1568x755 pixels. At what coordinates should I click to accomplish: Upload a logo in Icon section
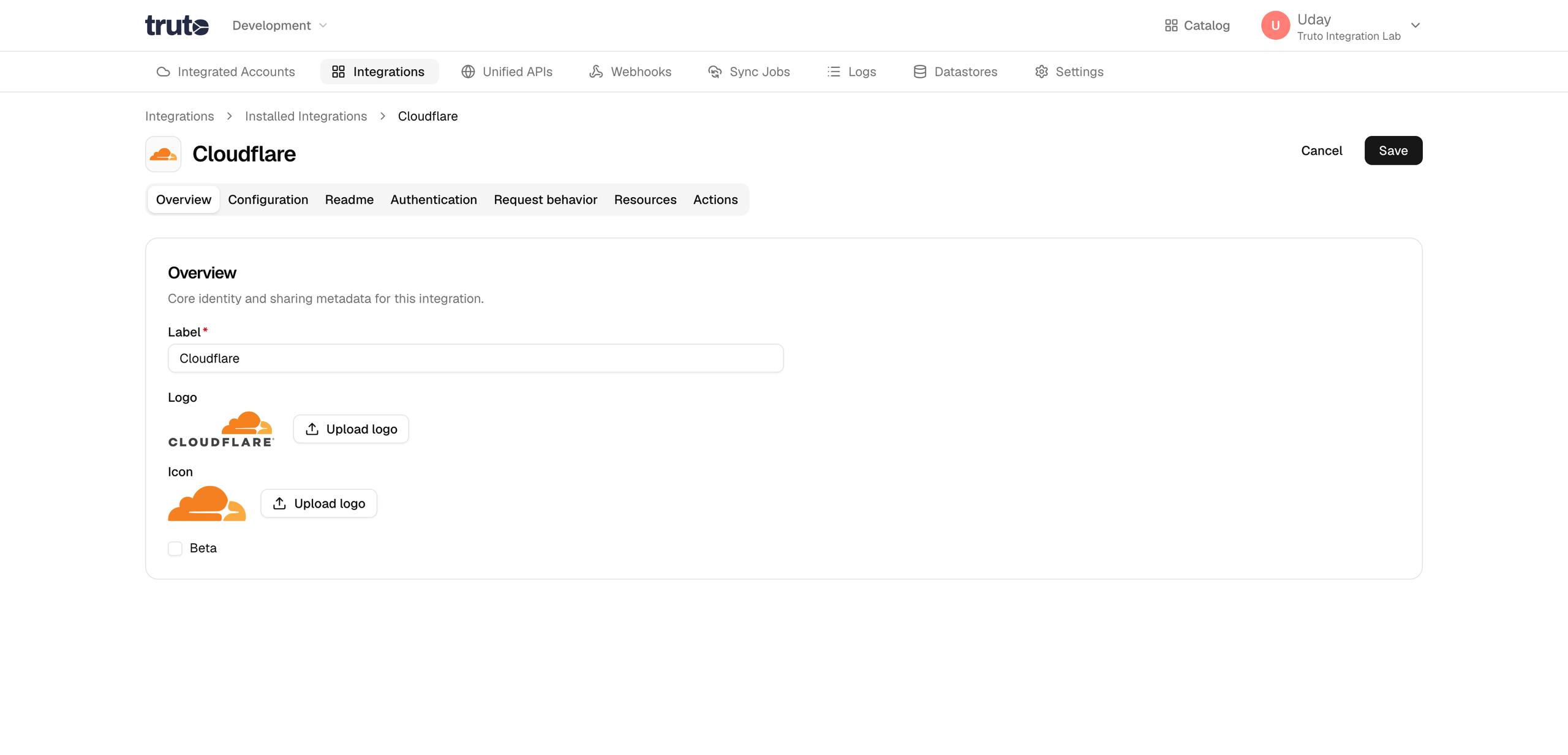pyautogui.click(x=318, y=503)
